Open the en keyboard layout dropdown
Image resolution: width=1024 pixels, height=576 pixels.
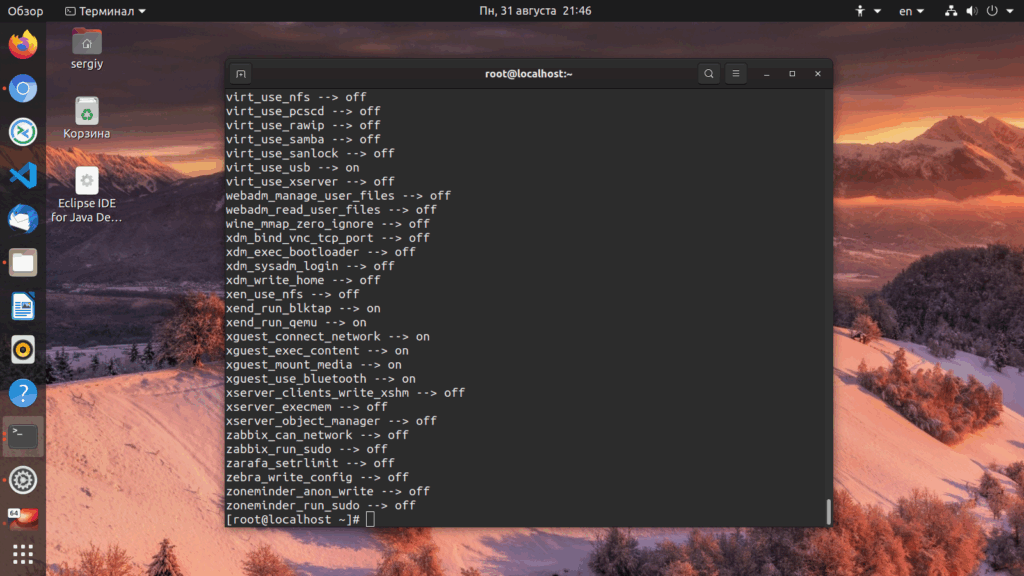tap(911, 11)
